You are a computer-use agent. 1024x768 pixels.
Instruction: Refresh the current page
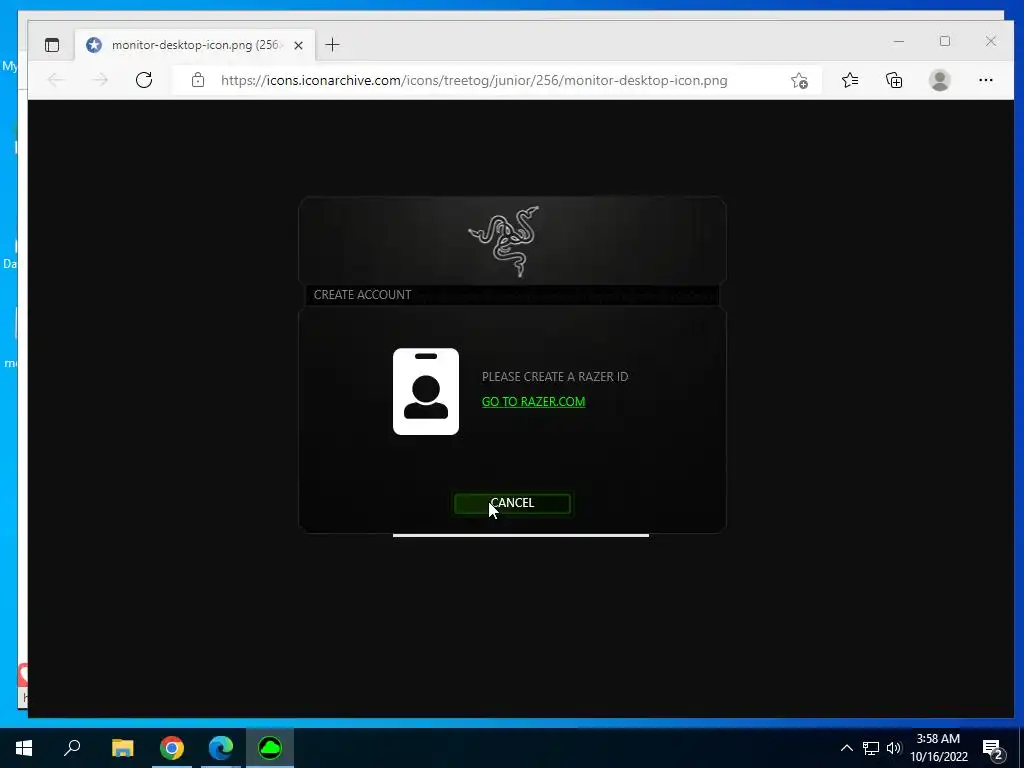(144, 80)
